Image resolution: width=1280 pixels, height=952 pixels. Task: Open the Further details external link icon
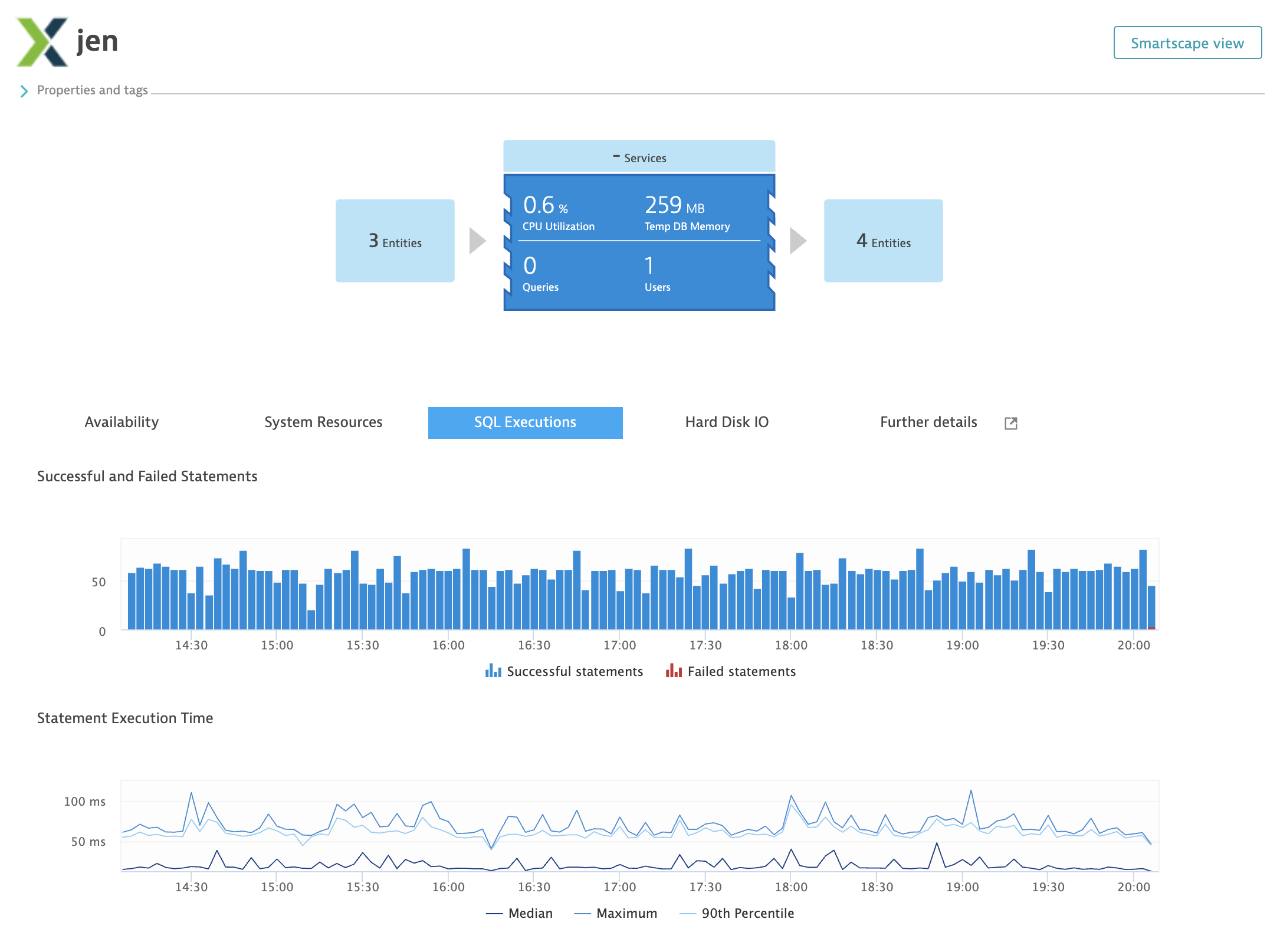coord(1010,423)
